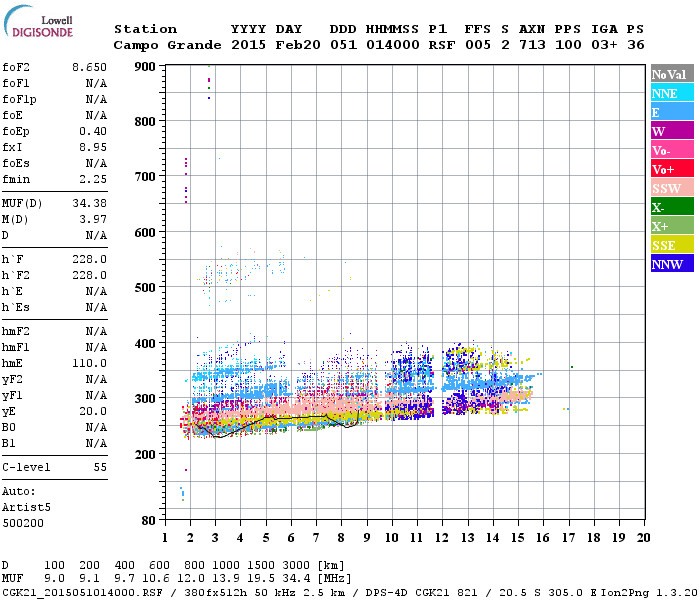Select the Vo+ legend swatch
This screenshot has height=600, width=700.
pos(672,169)
